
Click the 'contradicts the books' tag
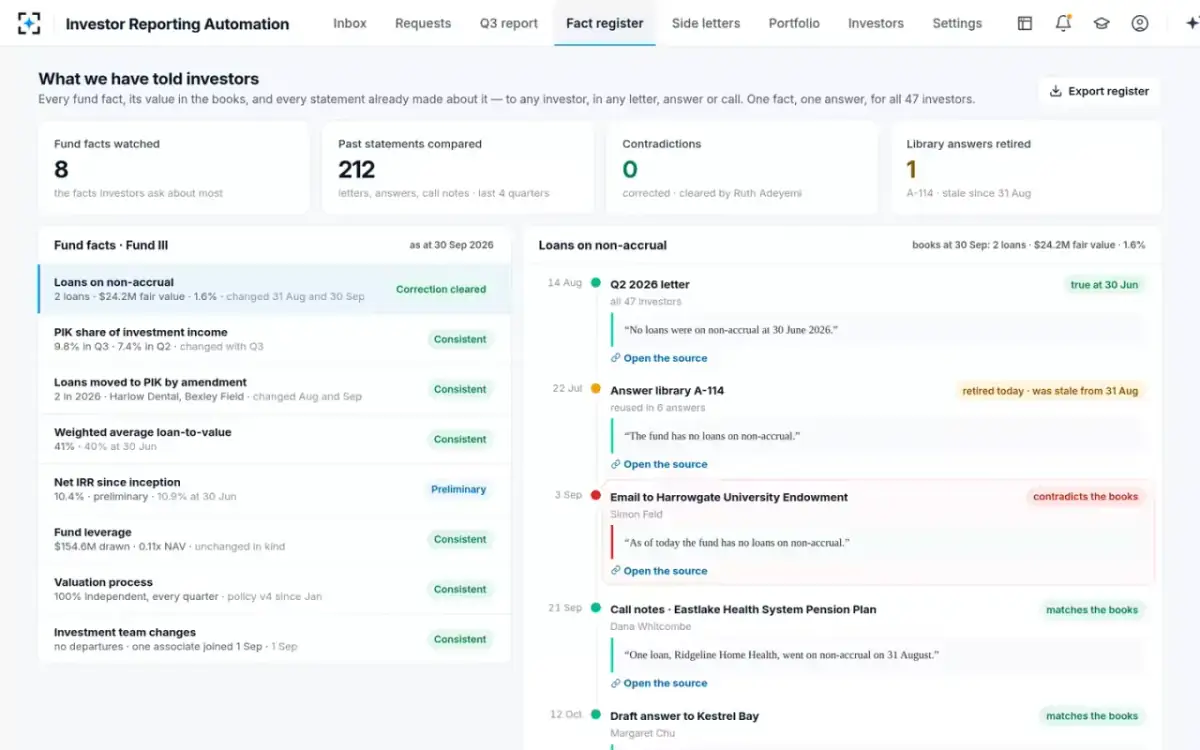click(1085, 496)
